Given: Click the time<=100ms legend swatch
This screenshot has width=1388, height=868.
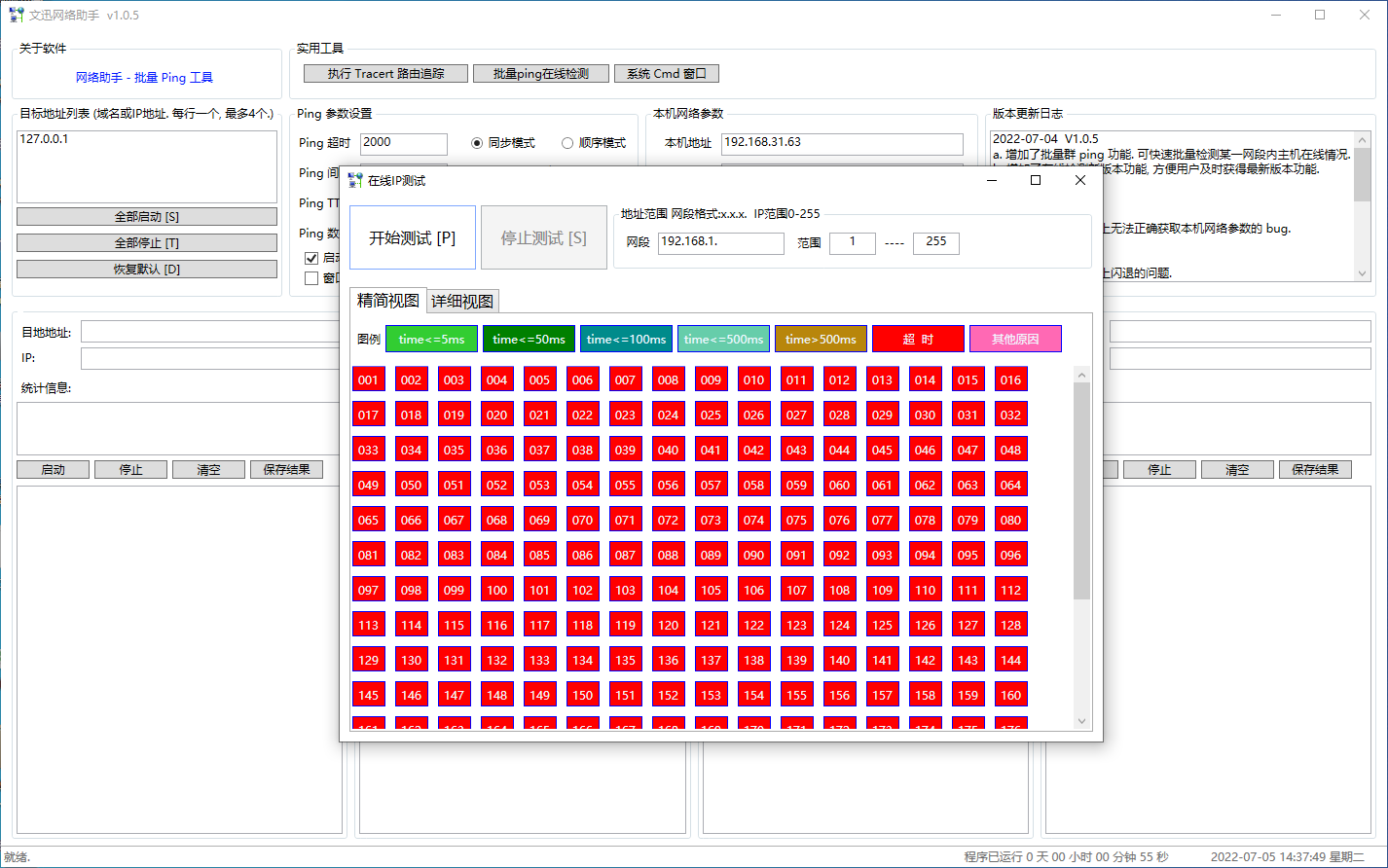Looking at the screenshot, I should (x=626, y=339).
